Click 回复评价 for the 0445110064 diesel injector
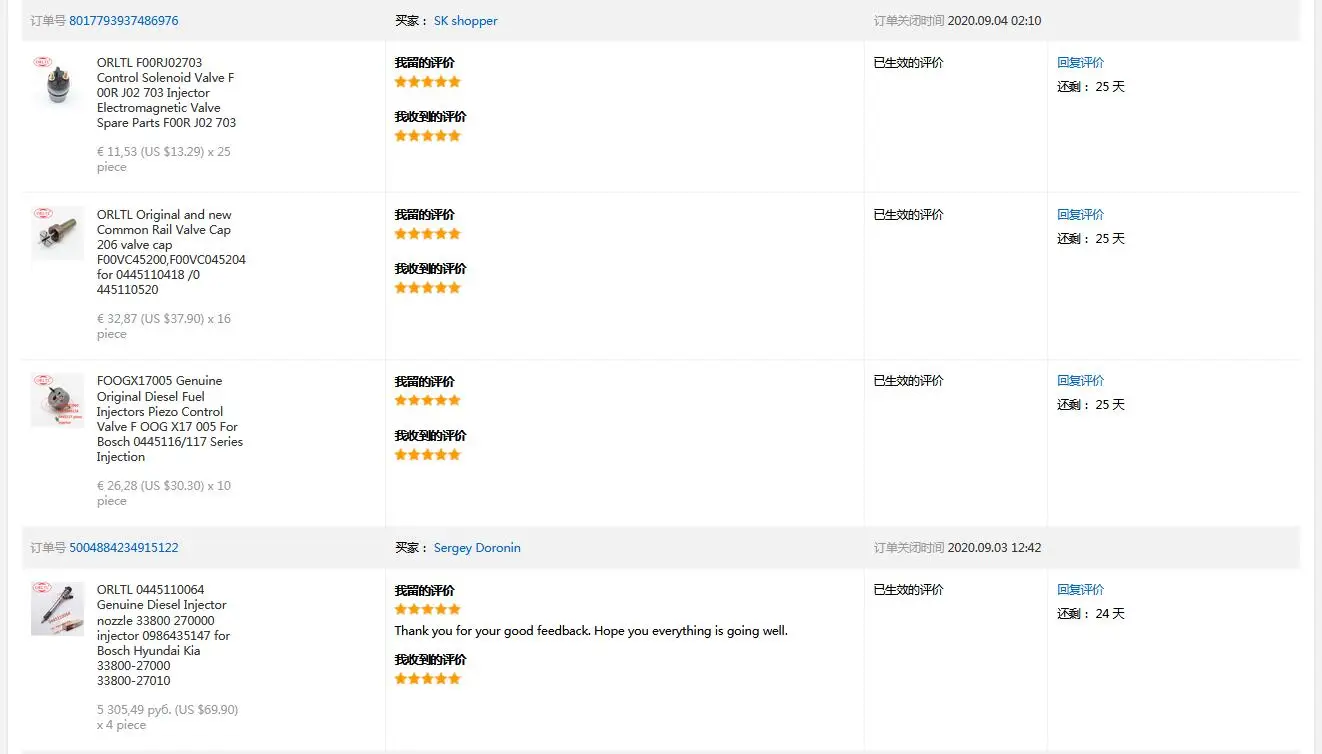1322x754 pixels. click(1080, 590)
